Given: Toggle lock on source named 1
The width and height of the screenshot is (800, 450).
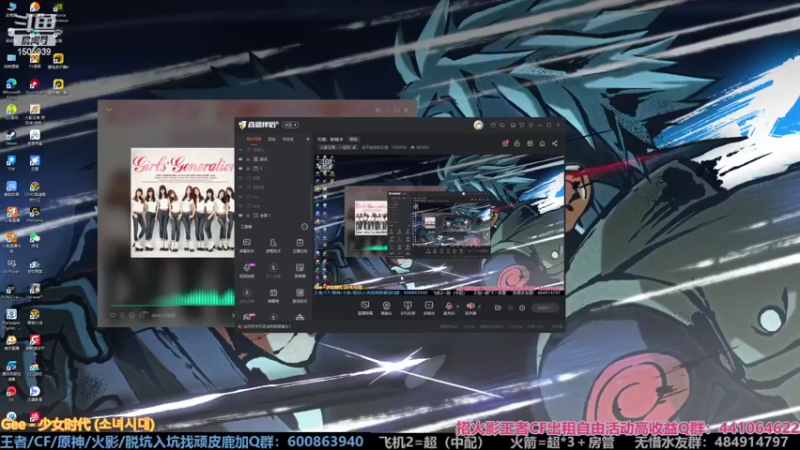Looking at the screenshot, I should [x=248, y=168].
